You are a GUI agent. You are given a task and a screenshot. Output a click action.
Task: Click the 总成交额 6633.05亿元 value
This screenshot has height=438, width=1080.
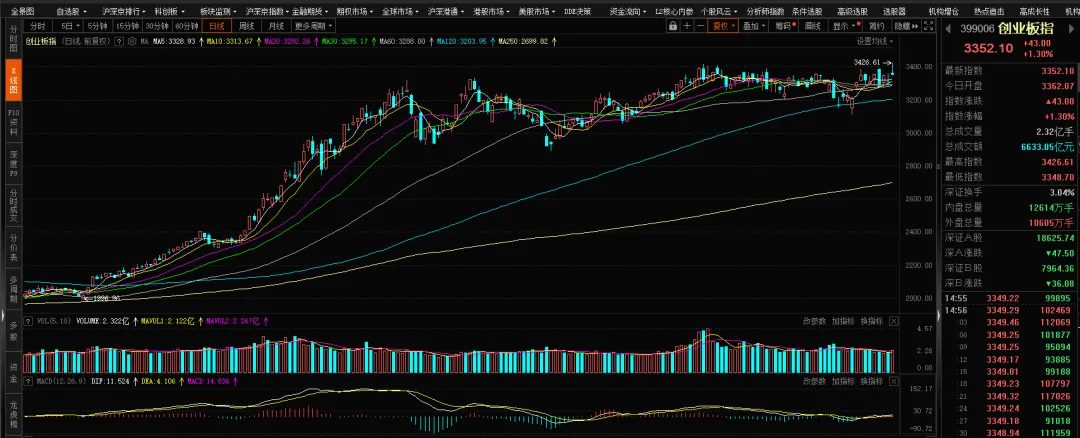(x=1048, y=147)
